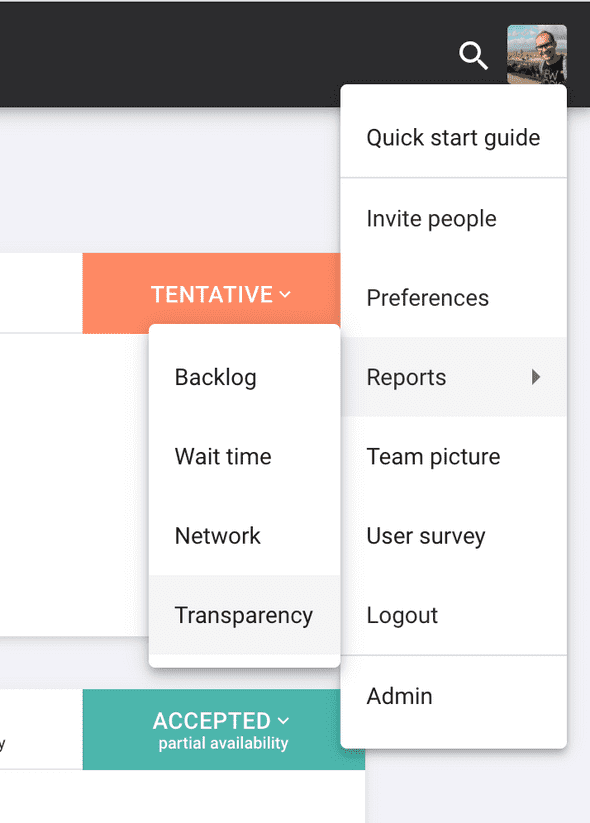The height and width of the screenshot is (823, 590).
Task: Select the Reports menu entry
Action: pos(454,377)
